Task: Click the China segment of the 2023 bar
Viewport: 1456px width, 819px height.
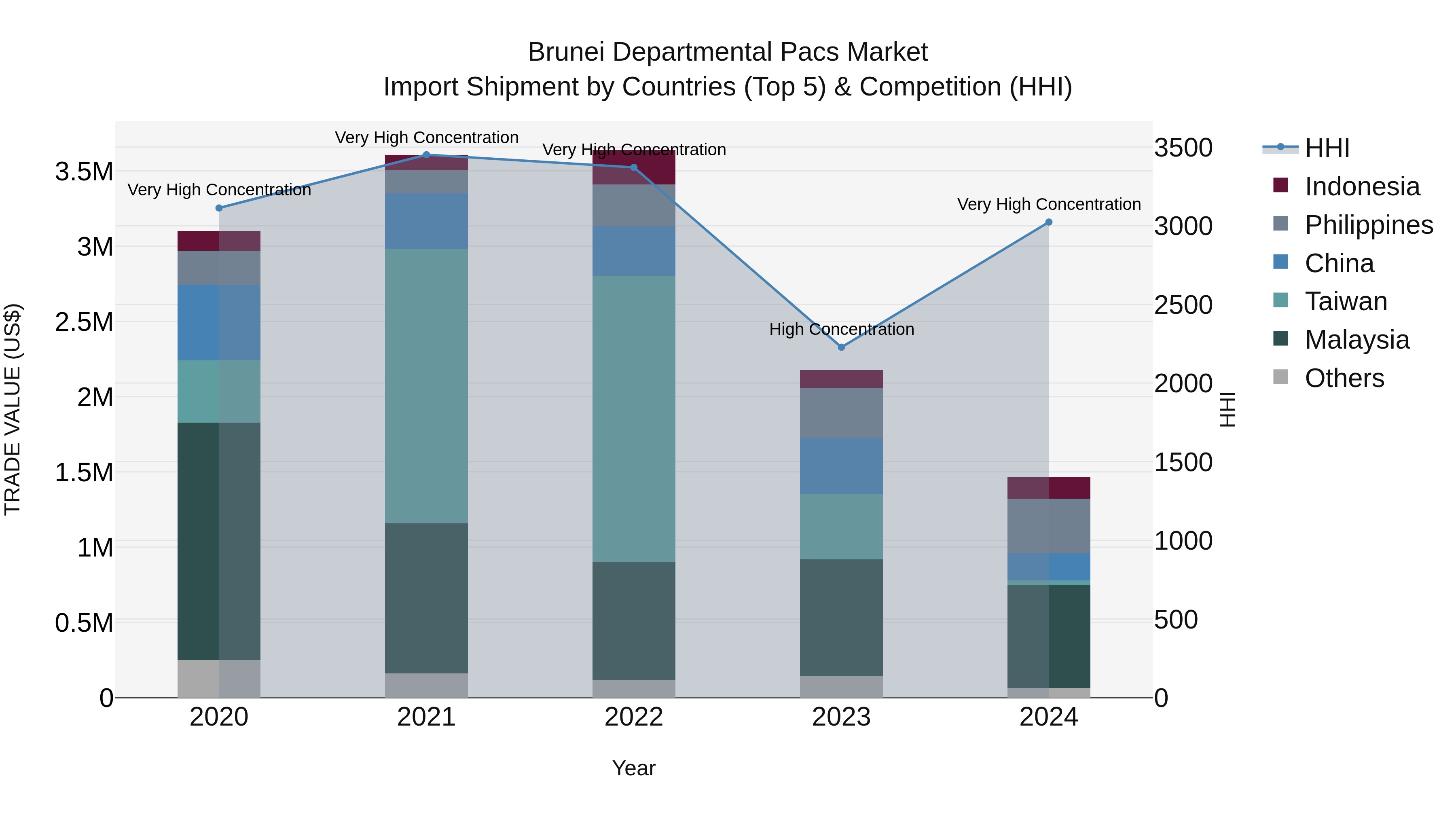Action: [x=841, y=466]
